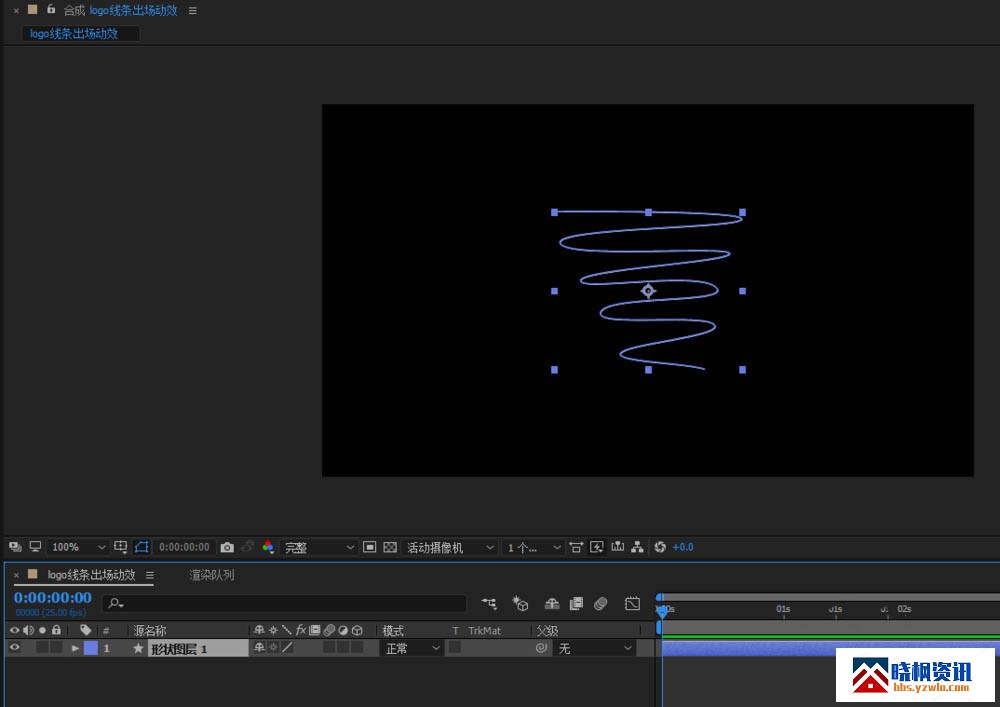This screenshot has height=707, width=1000.
Task: Reset exposure with the aperture icon
Action: click(x=660, y=547)
